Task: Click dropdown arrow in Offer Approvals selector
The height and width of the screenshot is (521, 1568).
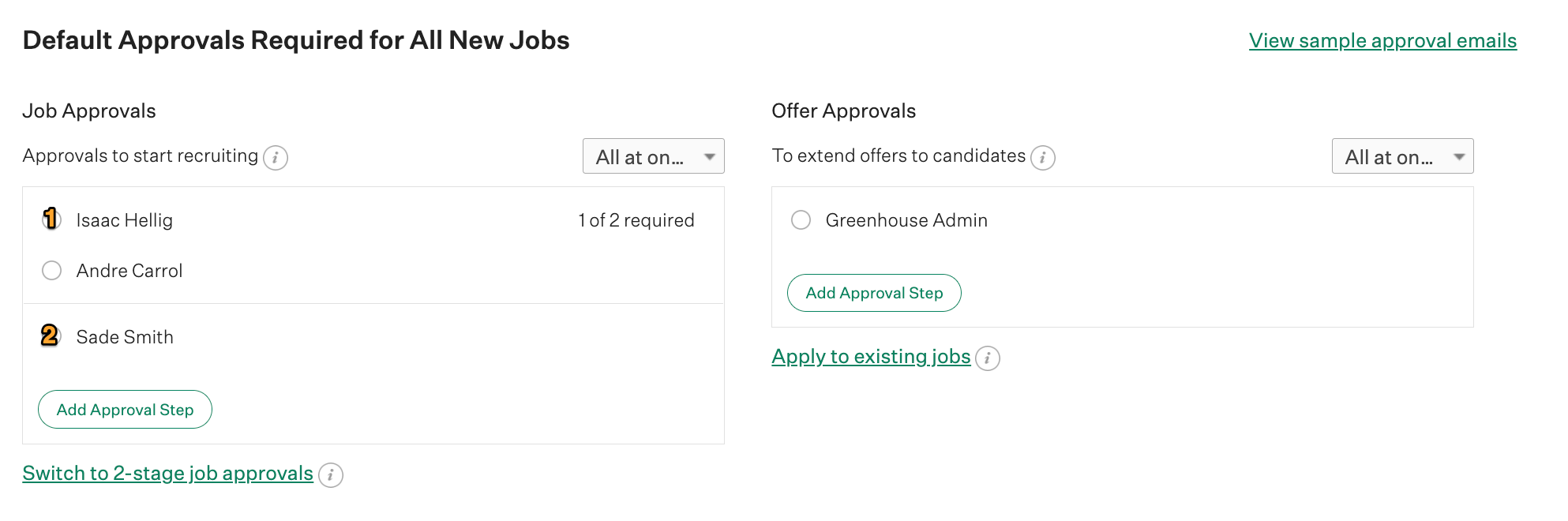Action: (1458, 157)
